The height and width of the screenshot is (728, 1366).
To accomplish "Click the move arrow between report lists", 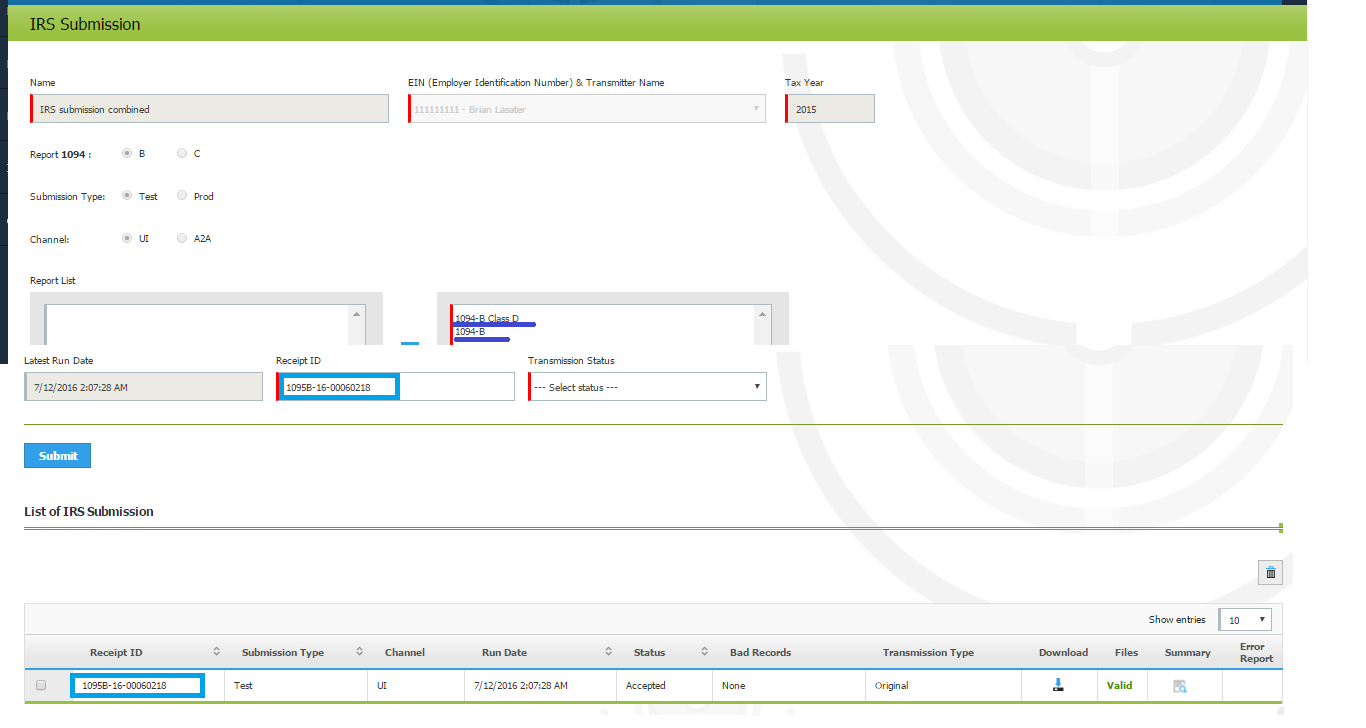I will 410,343.
